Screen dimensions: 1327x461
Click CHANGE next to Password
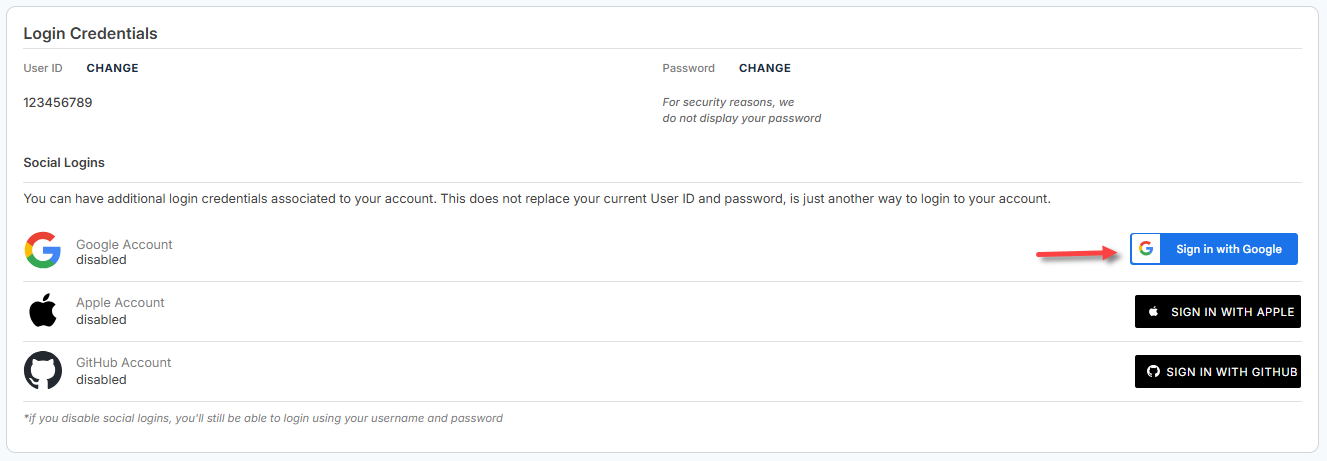pyautogui.click(x=764, y=68)
